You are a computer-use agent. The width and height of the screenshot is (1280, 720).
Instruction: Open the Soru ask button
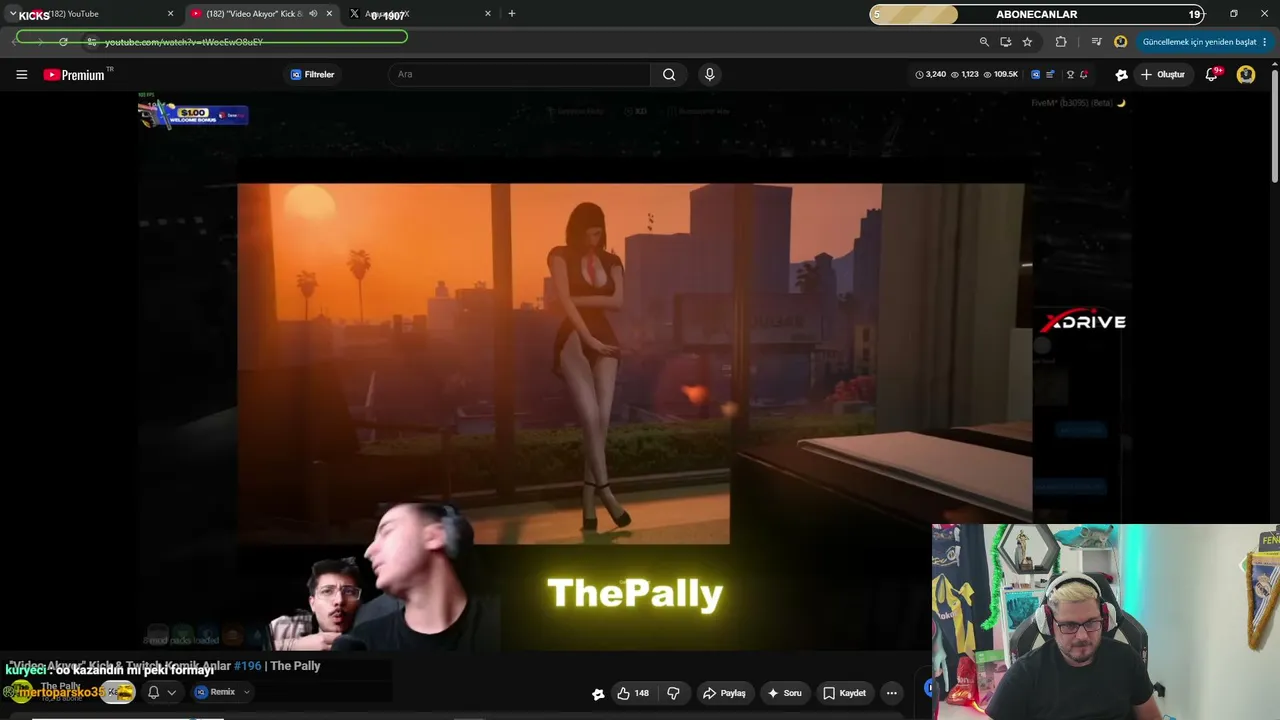pos(784,693)
